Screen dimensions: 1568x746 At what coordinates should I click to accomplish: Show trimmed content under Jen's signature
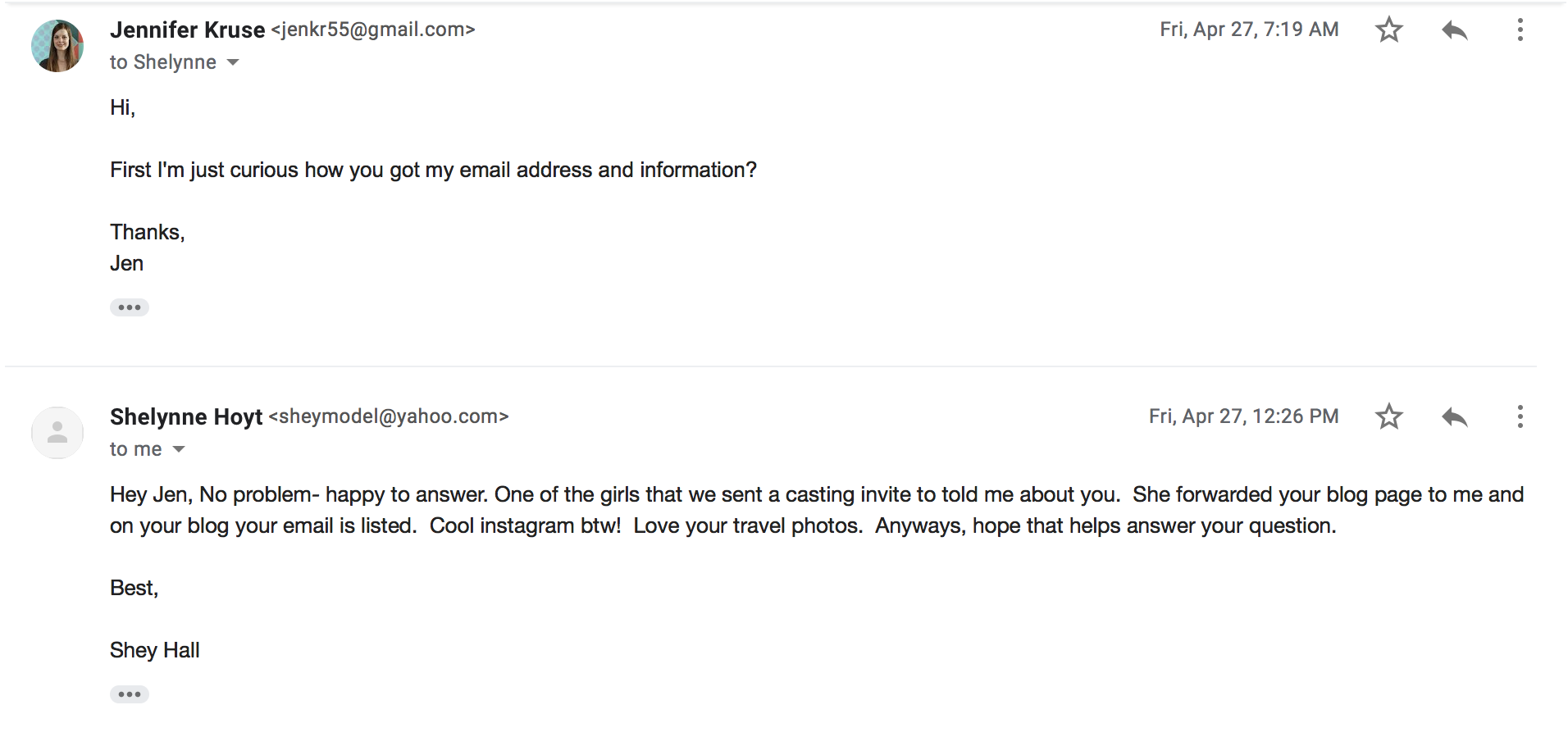coord(130,307)
